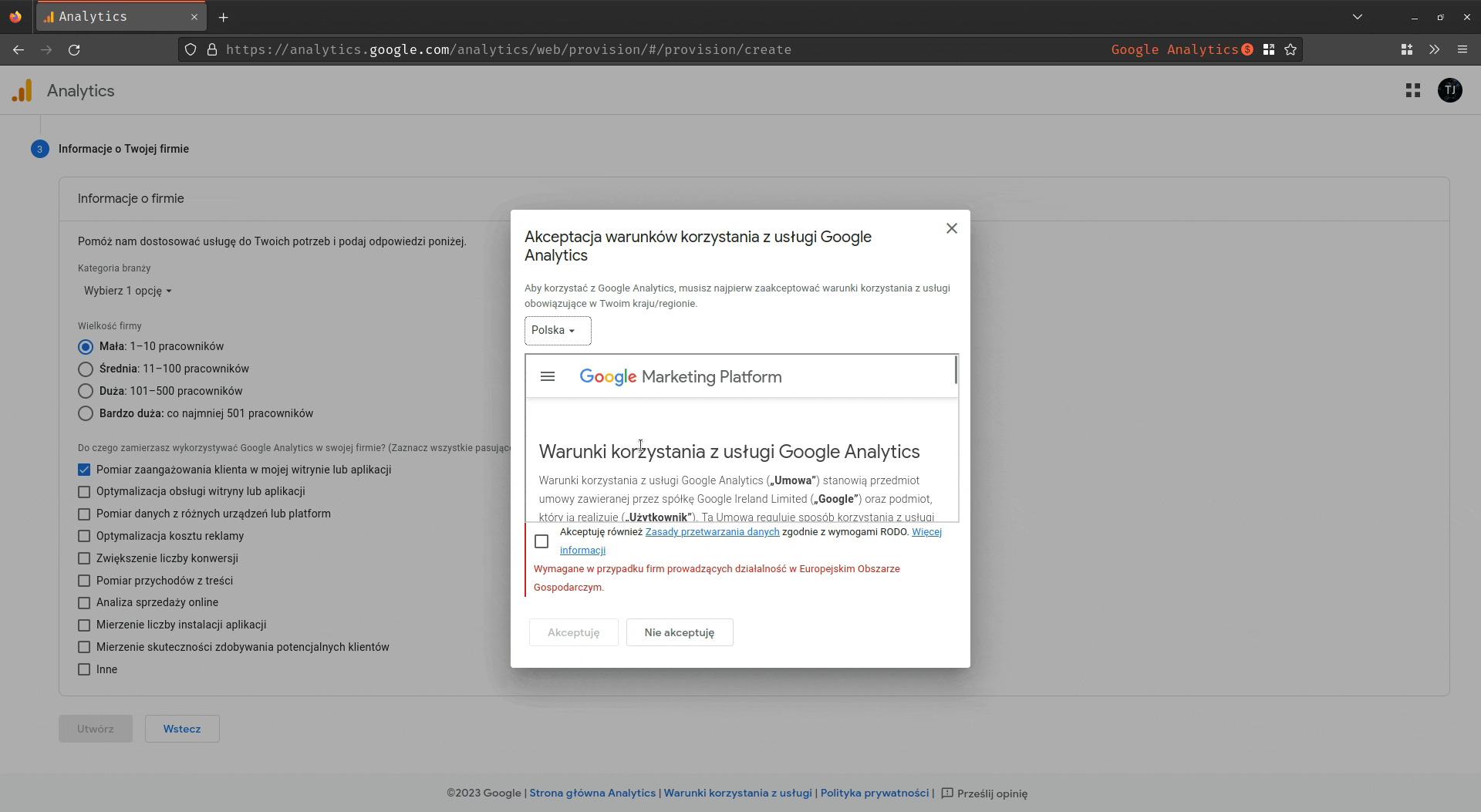Open the shield tracking protection icon
Viewport: 1481px width, 812px height.
point(191,49)
